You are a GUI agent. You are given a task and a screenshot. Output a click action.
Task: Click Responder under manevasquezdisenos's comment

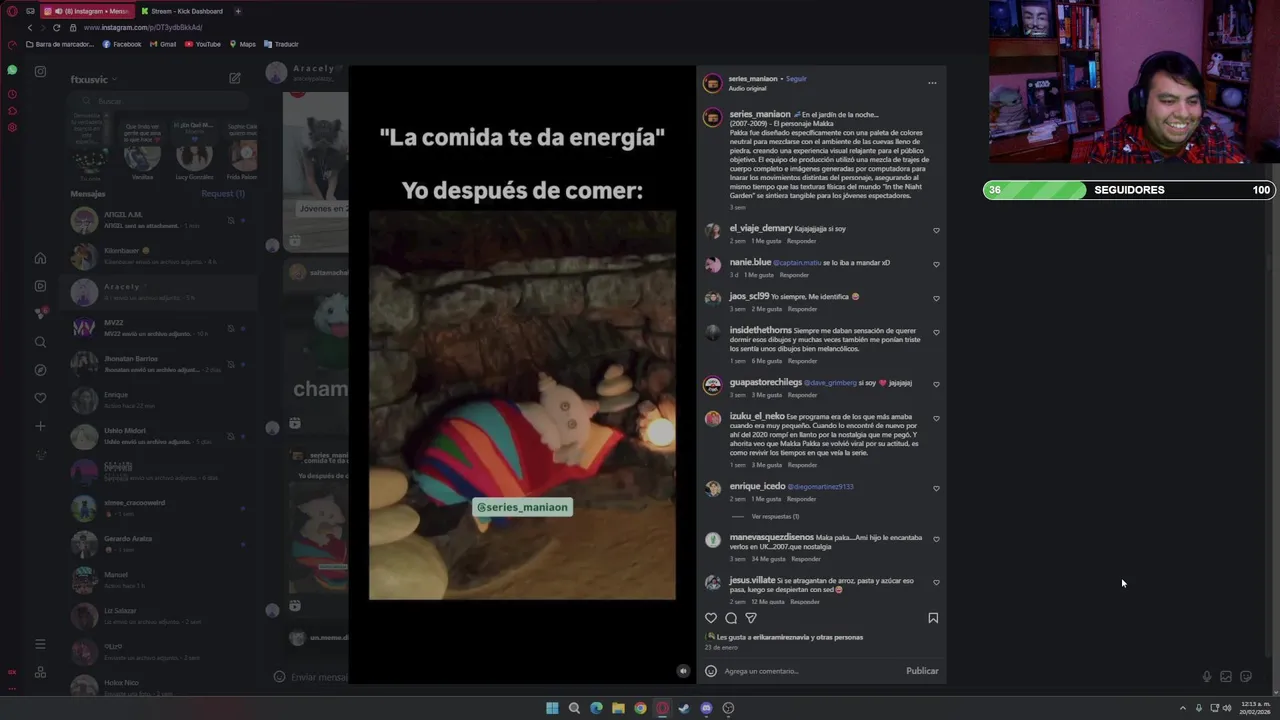coord(806,559)
